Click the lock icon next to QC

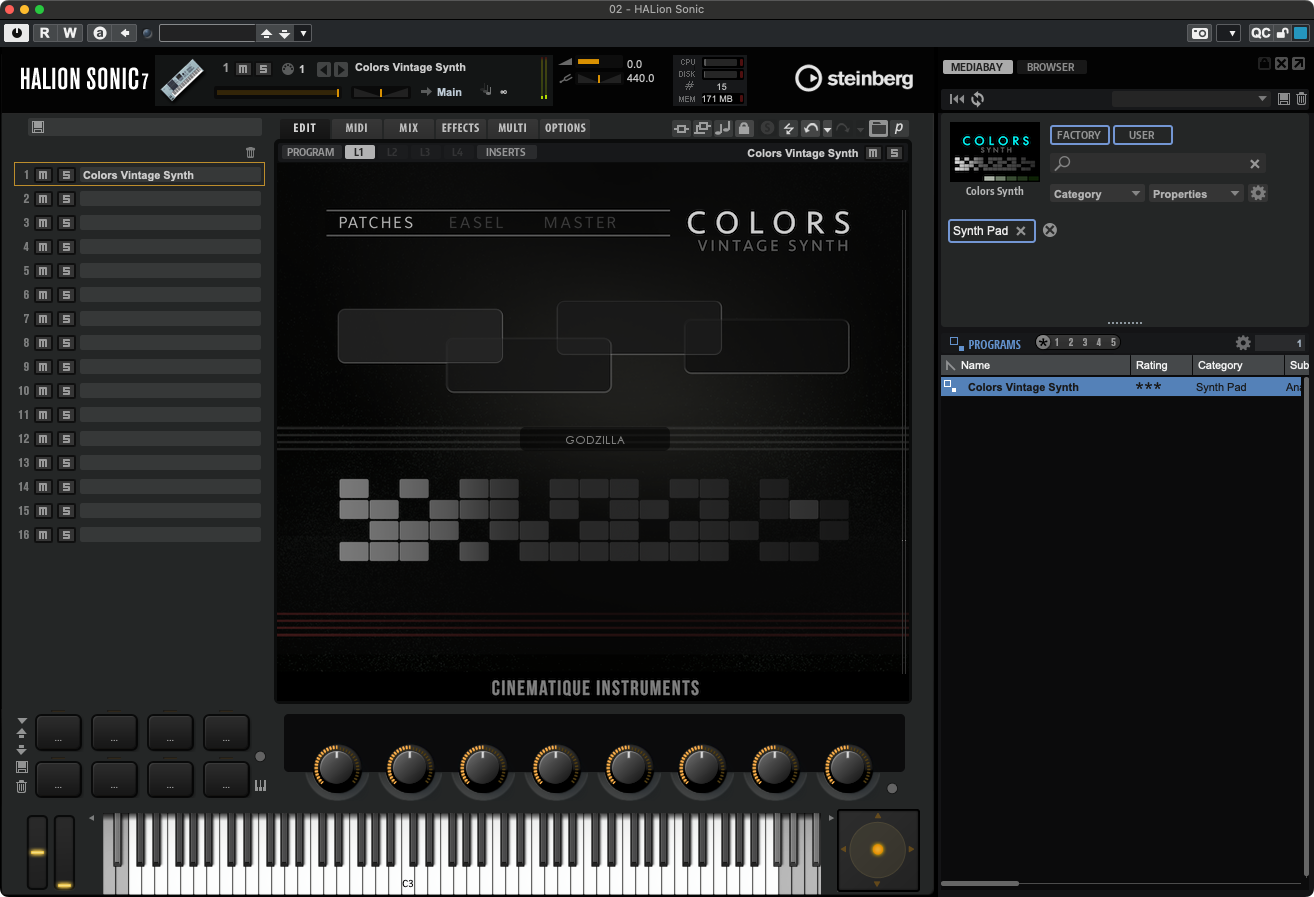coord(1282,33)
